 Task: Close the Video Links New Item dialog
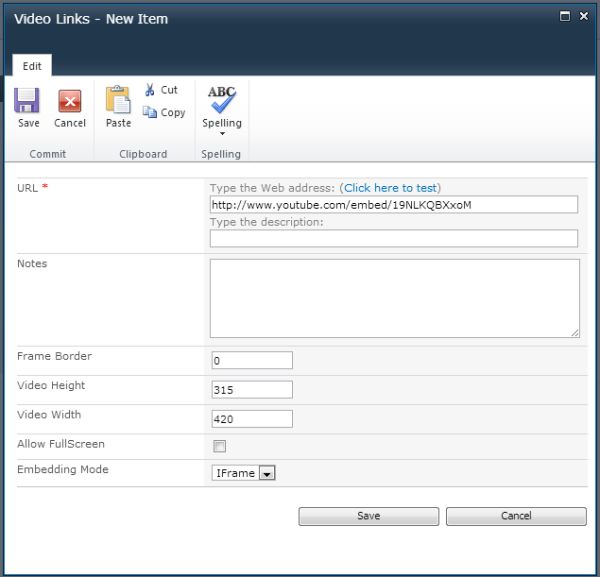tap(584, 16)
